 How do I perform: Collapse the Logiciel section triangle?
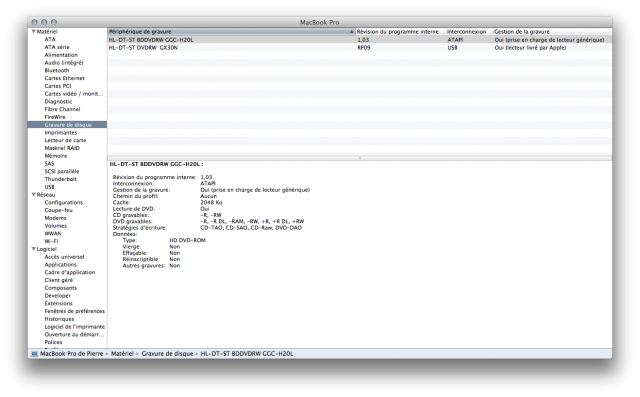(33, 249)
